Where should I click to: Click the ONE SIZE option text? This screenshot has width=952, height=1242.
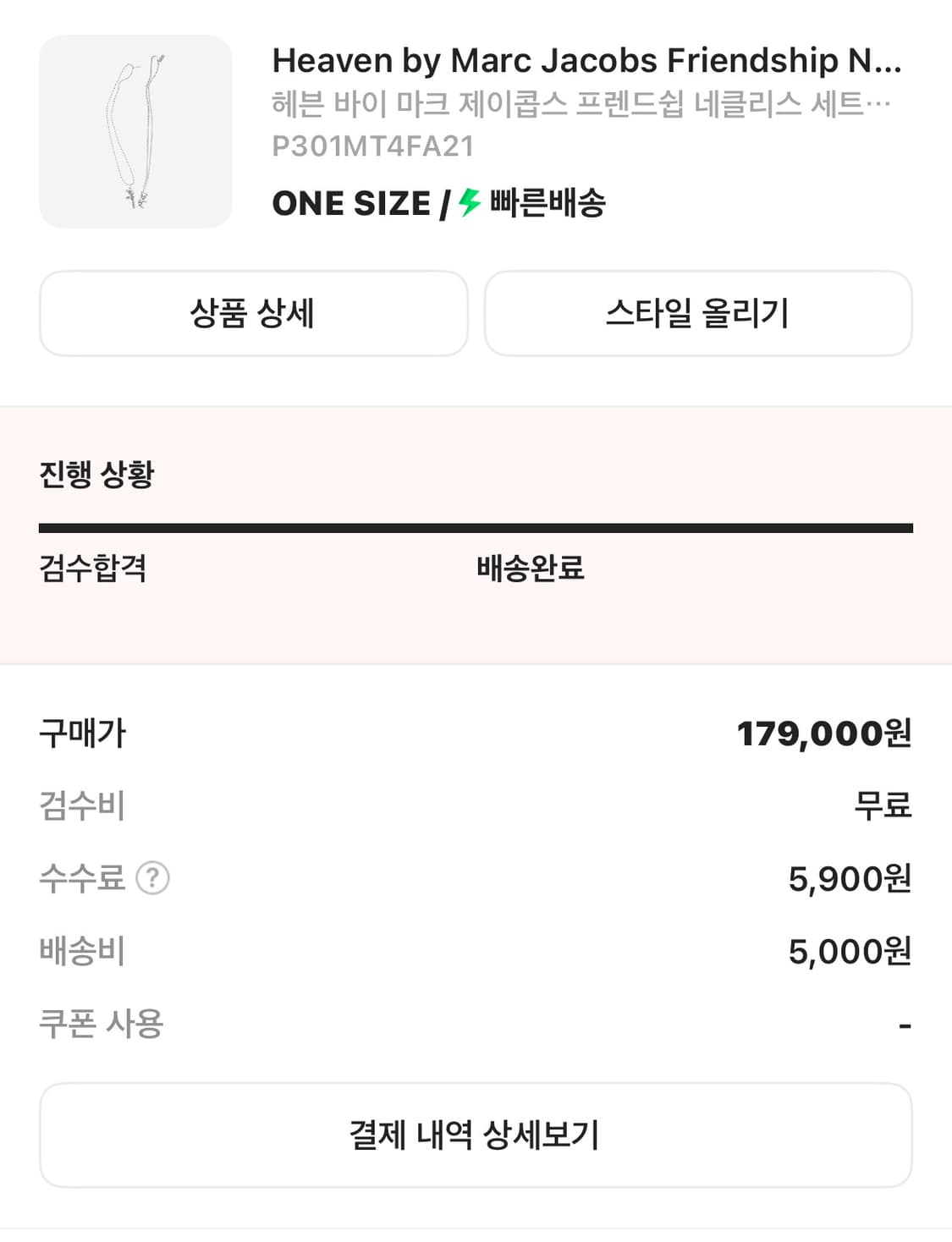(351, 204)
